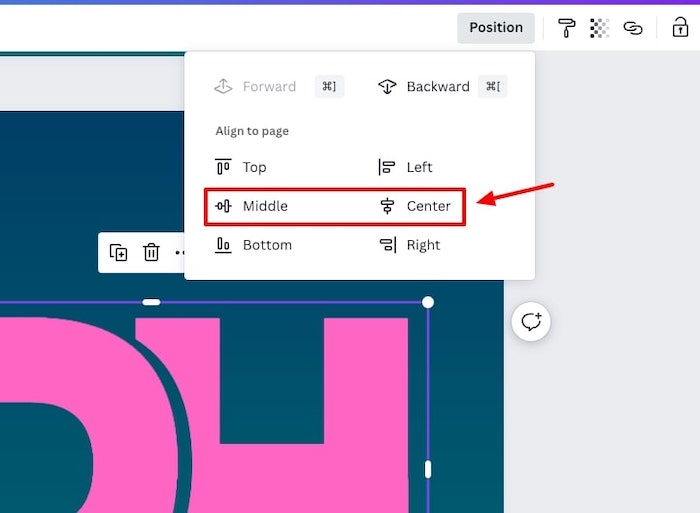The height and width of the screenshot is (513, 700).
Task: Click the copy style paint roller icon
Action: [x=567, y=28]
